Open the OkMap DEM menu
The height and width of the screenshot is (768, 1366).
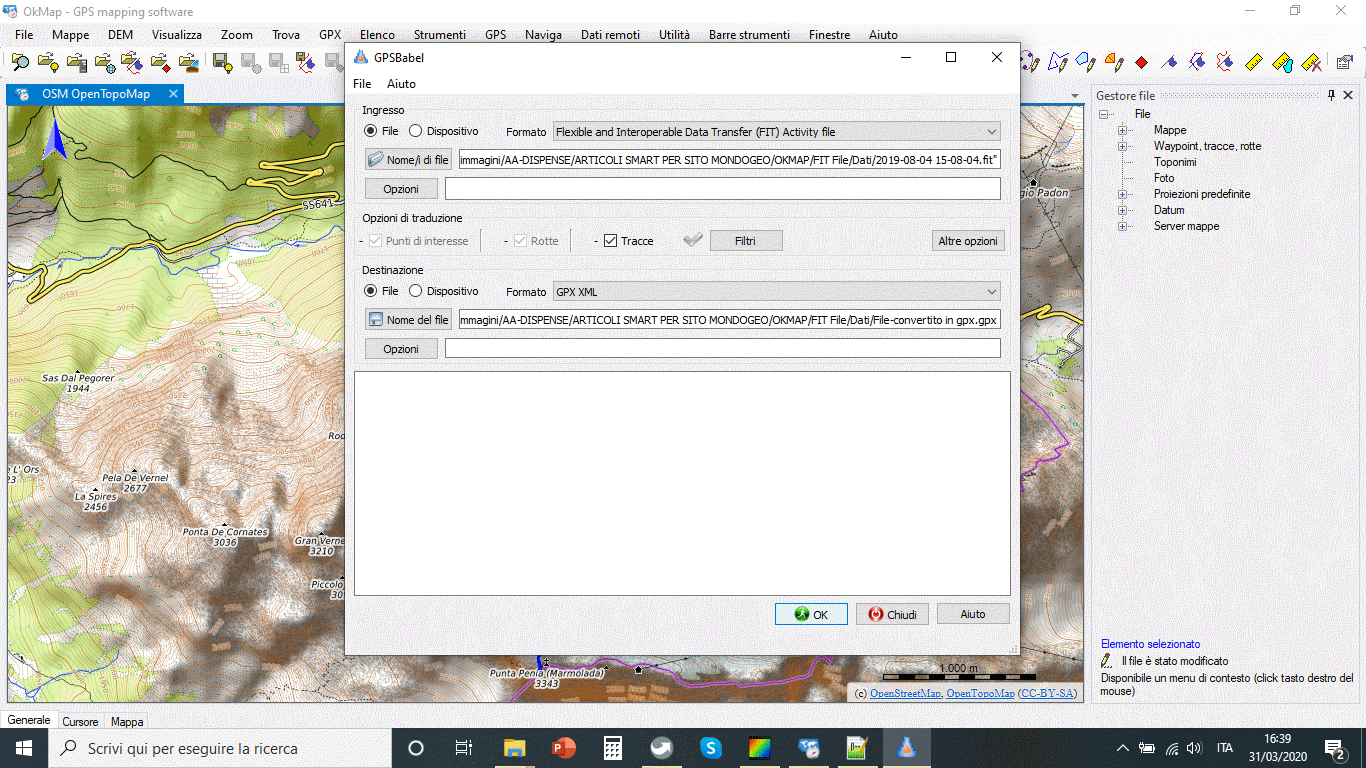[120, 34]
